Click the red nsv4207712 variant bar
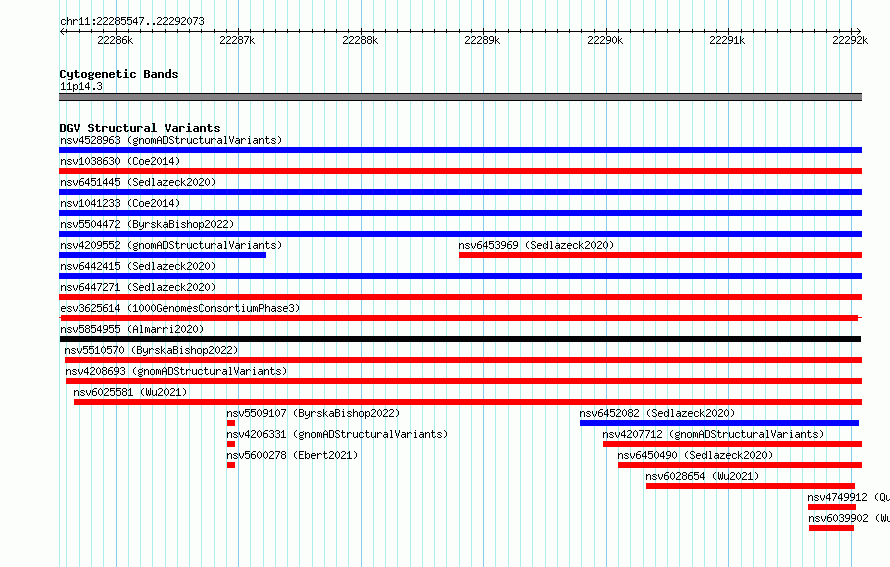The image size is (890, 567). coord(732,444)
